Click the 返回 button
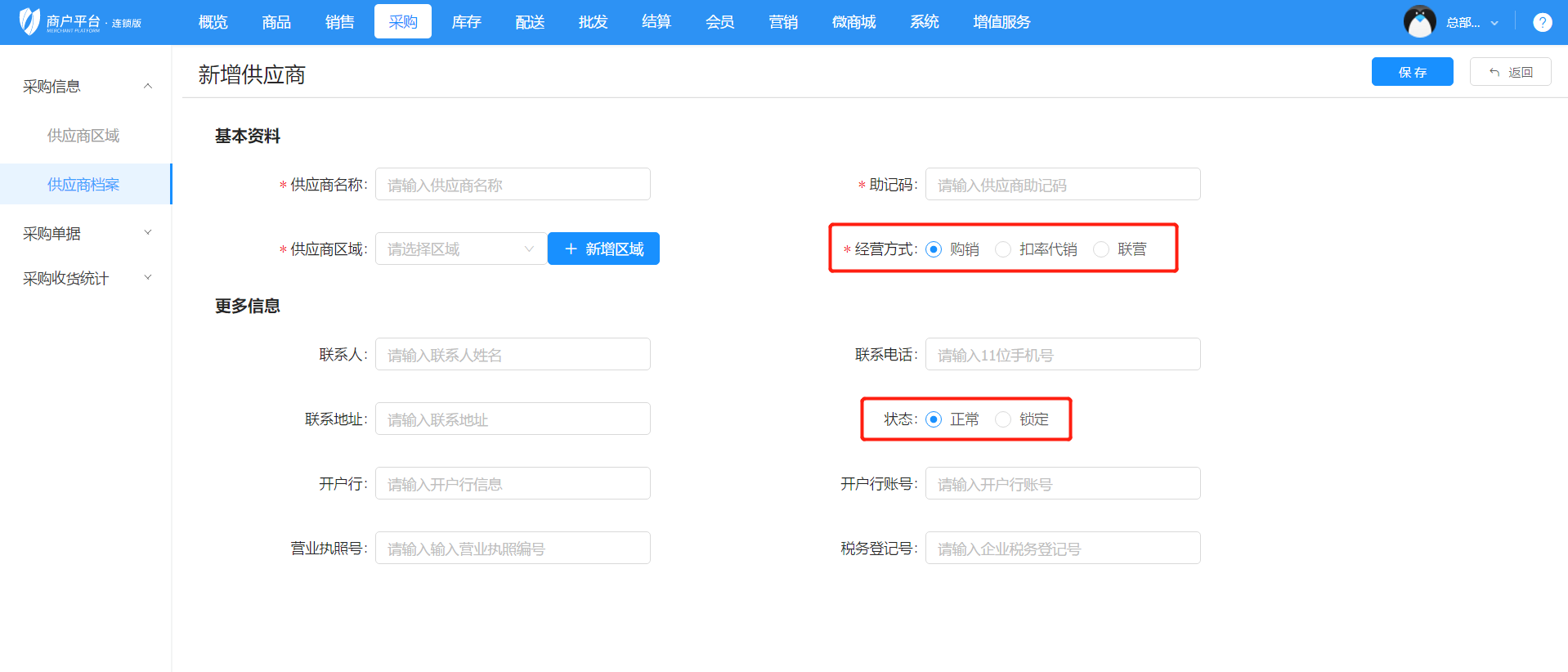1568x672 pixels. 1510,72
